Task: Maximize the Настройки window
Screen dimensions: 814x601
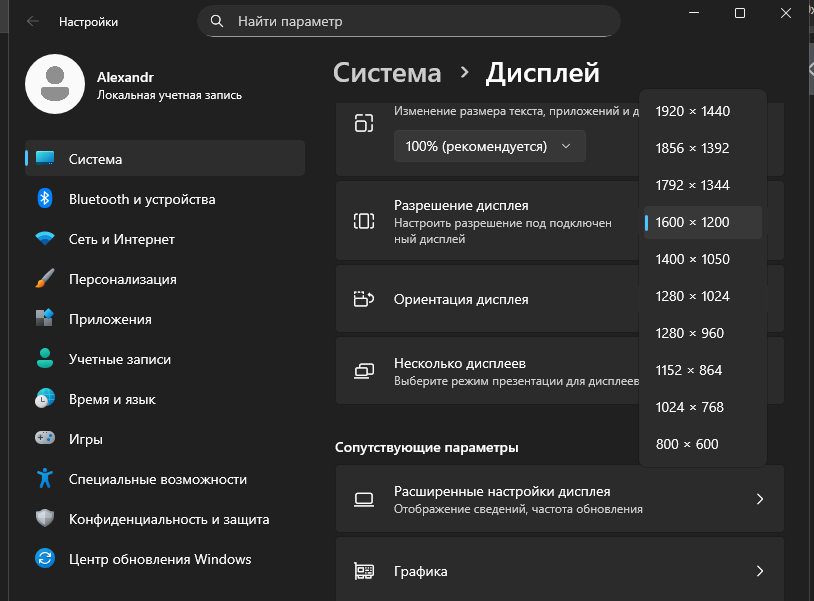Action: click(740, 13)
